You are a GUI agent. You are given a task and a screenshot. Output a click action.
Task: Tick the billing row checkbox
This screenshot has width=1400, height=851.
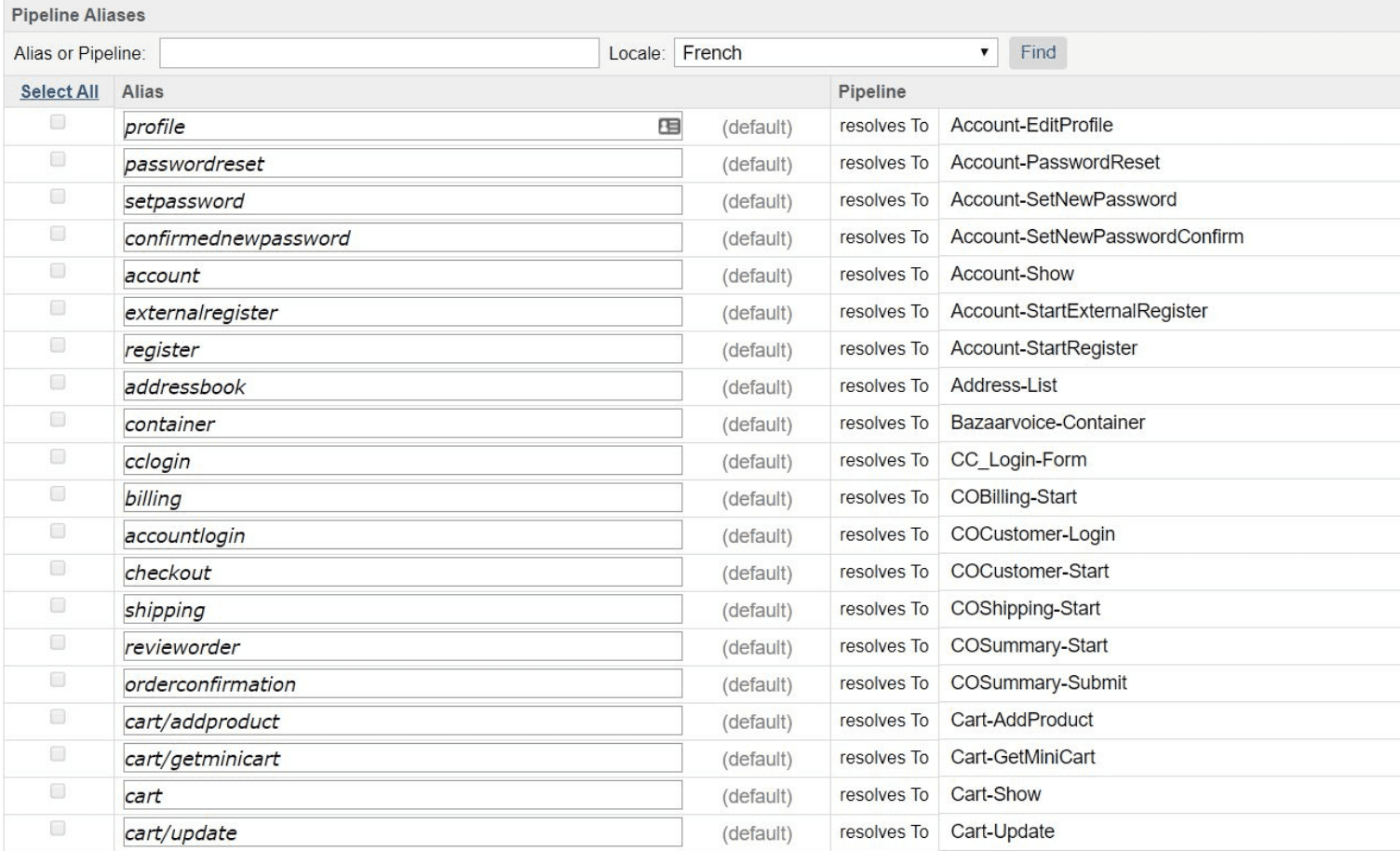[58, 494]
